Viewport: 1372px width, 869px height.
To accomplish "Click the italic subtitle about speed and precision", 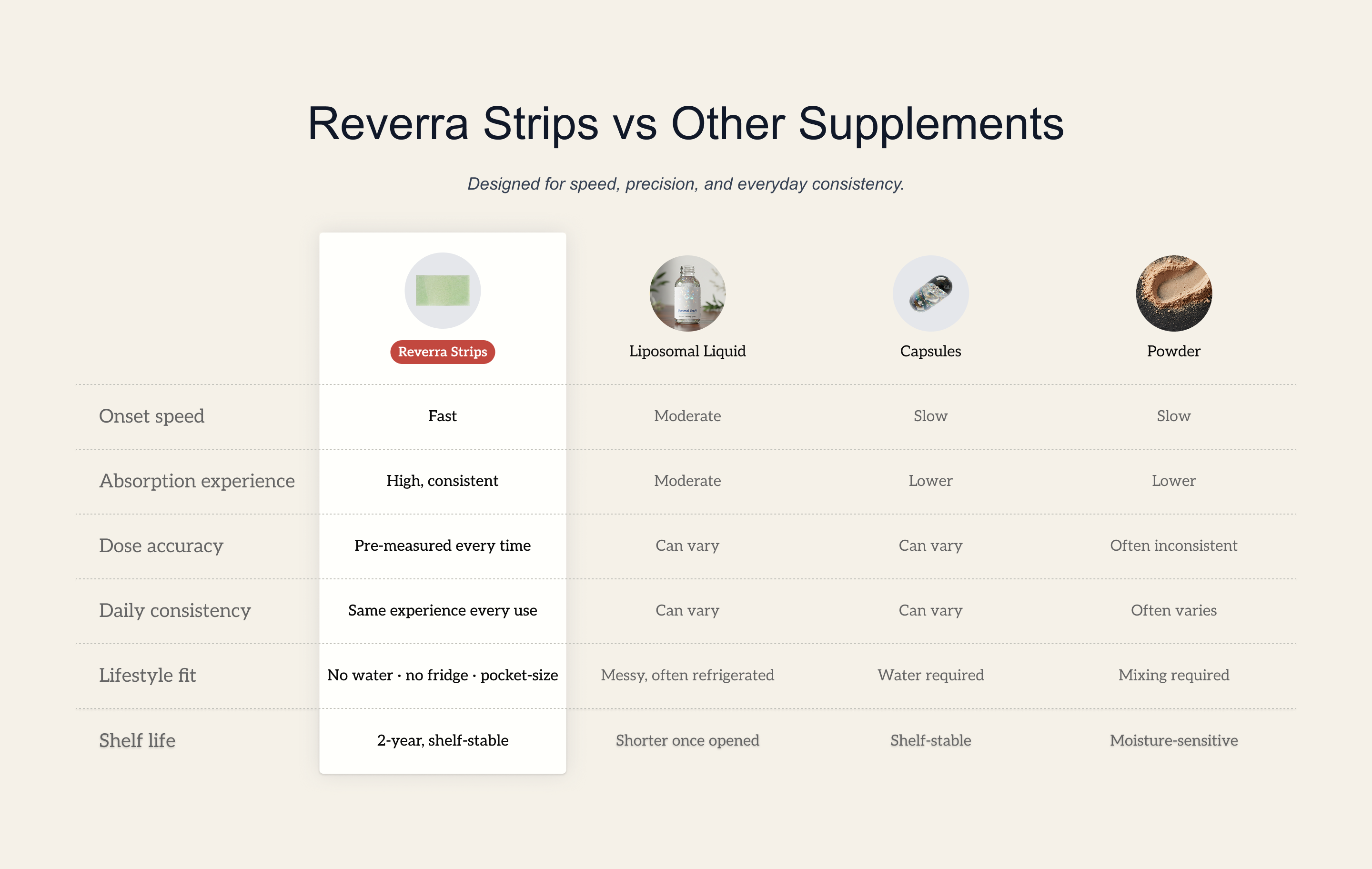I will [x=686, y=184].
